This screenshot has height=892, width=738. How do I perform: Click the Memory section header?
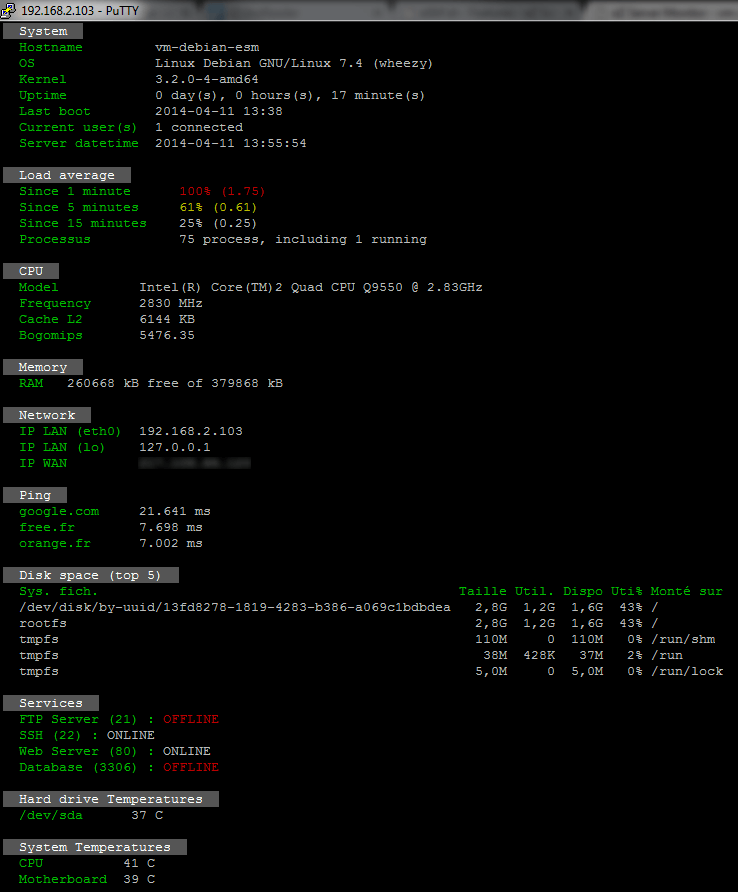point(43,367)
